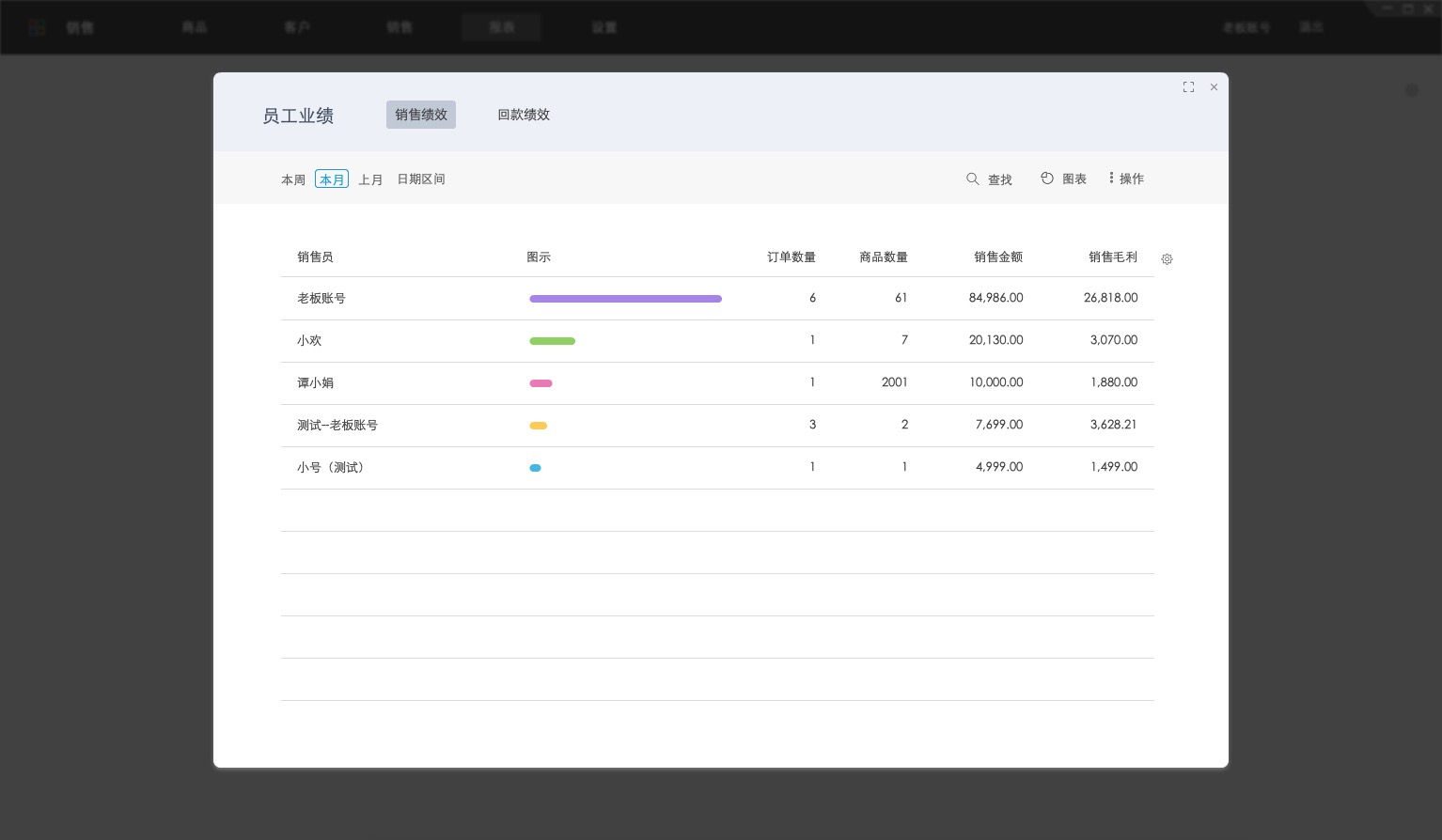Sort by 销售金额 column header
This screenshot has width=1442, height=840.
(x=997, y=257)
